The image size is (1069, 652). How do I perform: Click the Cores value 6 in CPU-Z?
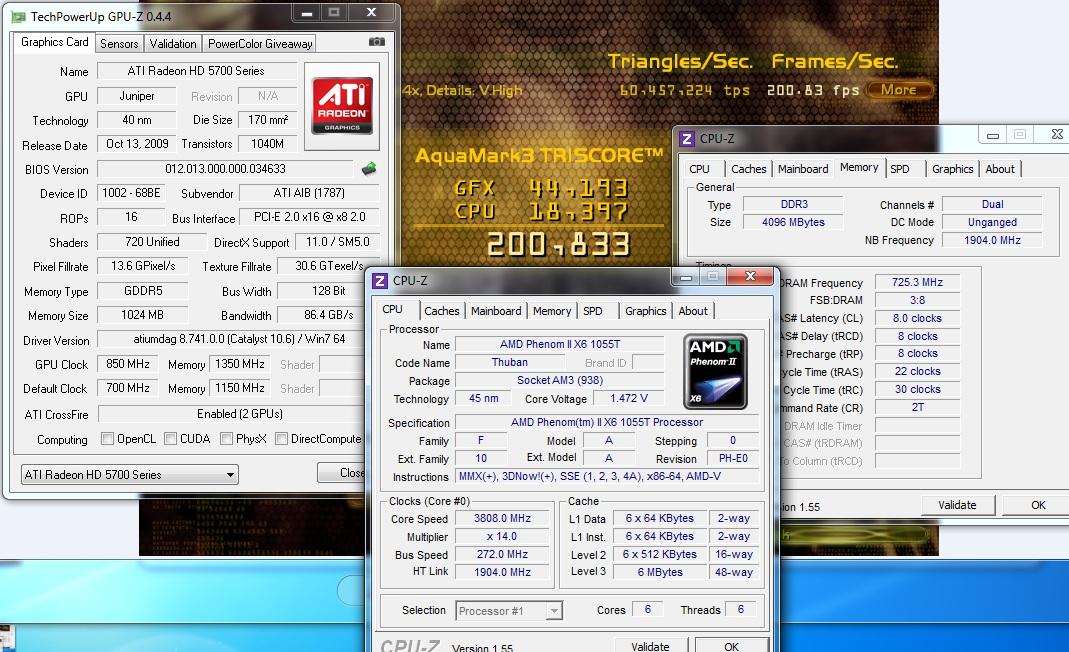click(x=648, y=610)
